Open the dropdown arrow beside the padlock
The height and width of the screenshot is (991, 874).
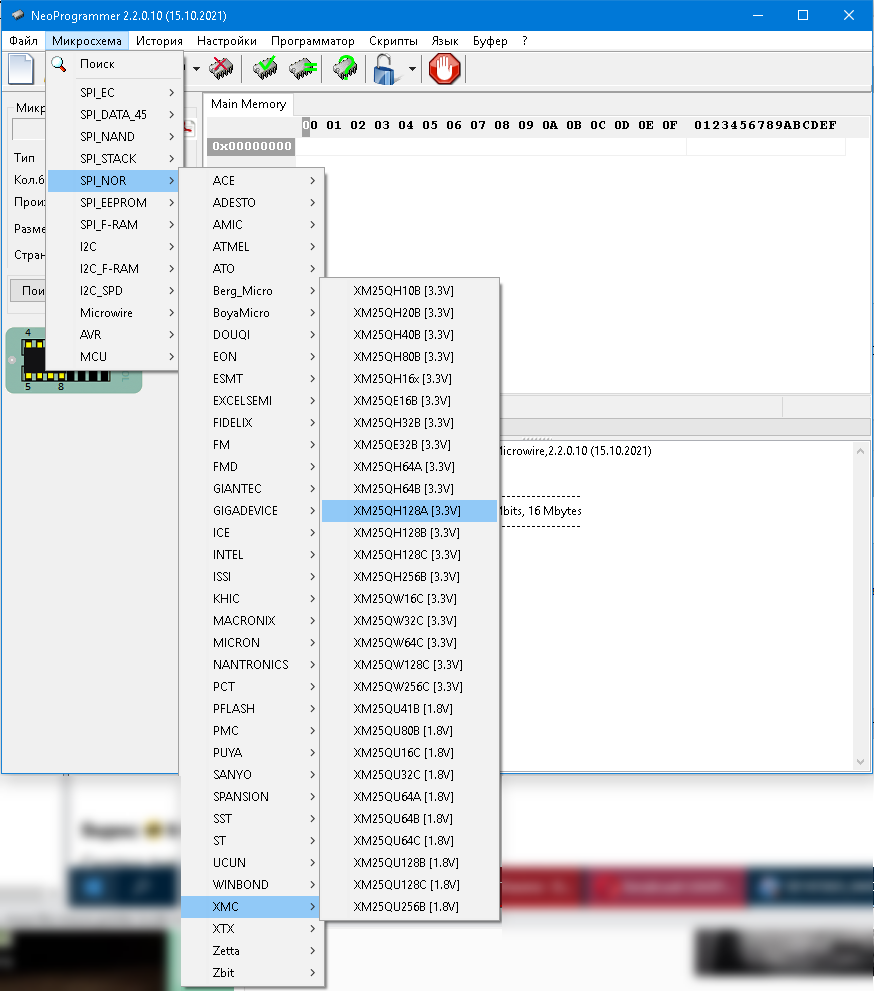[x=412, y=69]
